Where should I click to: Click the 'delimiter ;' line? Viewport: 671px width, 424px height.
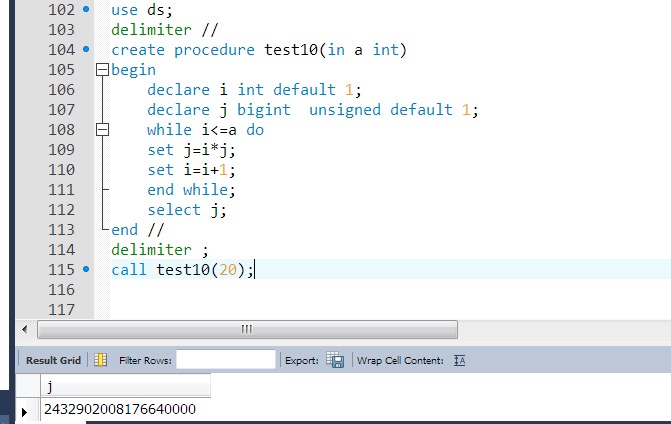[160, 250]
